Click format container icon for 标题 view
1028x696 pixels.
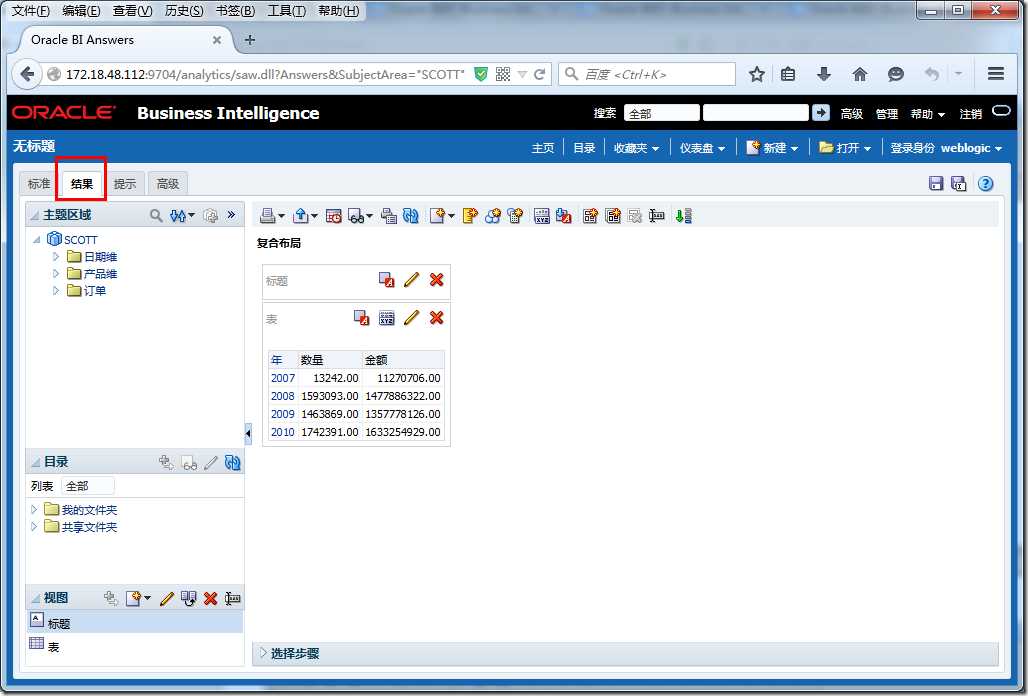coord(387,280)
